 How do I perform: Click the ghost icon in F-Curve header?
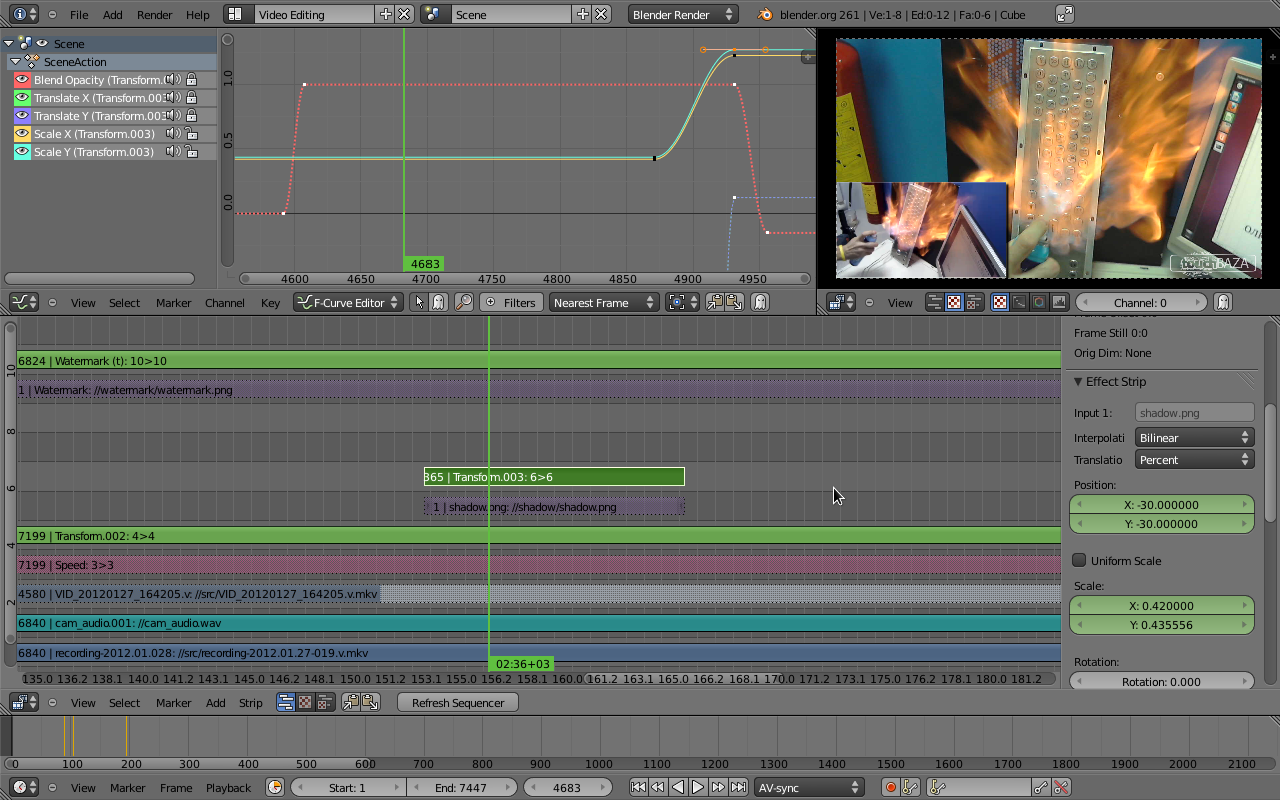pyautogui.click(x=438, y=302)
